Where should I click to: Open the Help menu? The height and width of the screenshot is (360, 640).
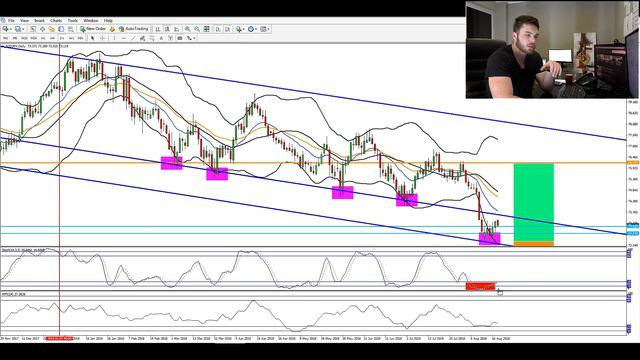tap(108, 20)
